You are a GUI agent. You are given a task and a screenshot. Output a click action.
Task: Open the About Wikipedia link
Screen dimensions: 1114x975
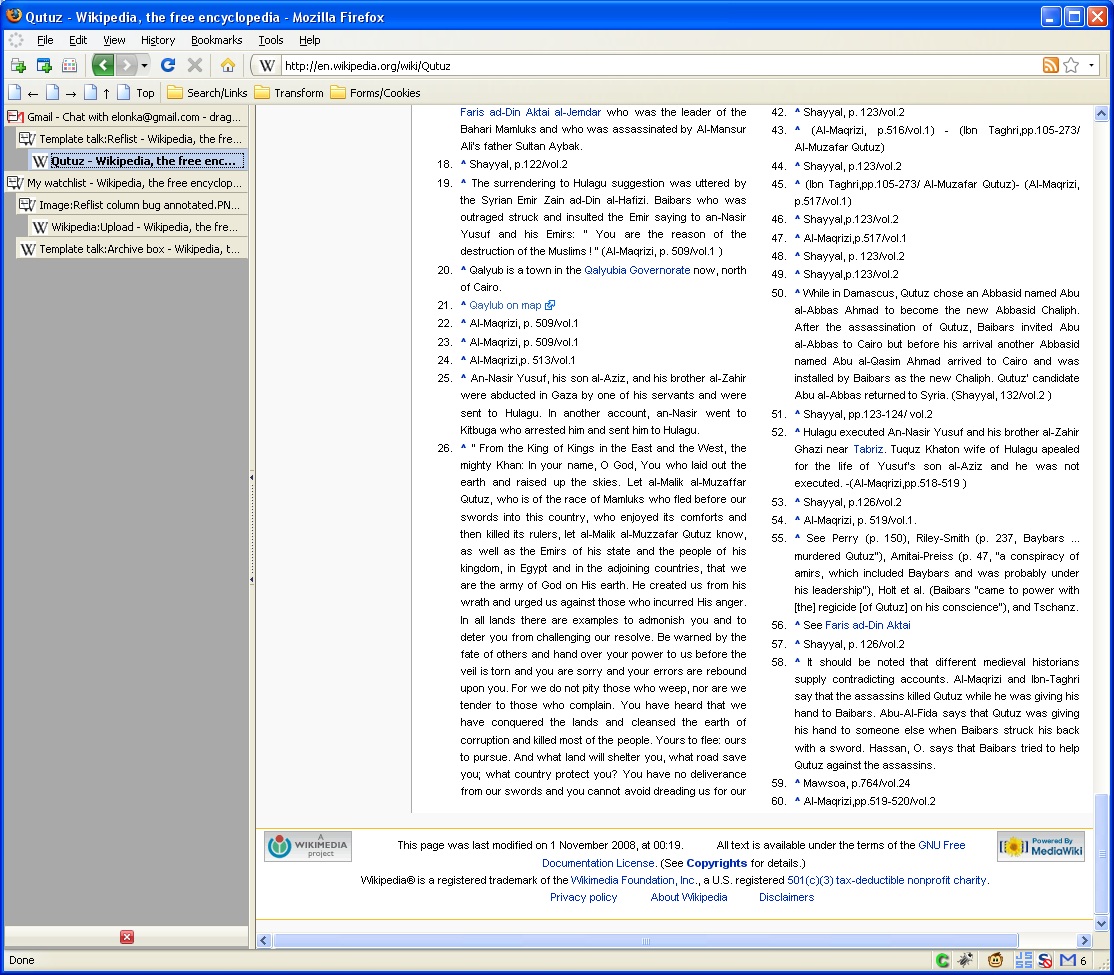pos(689,897)
